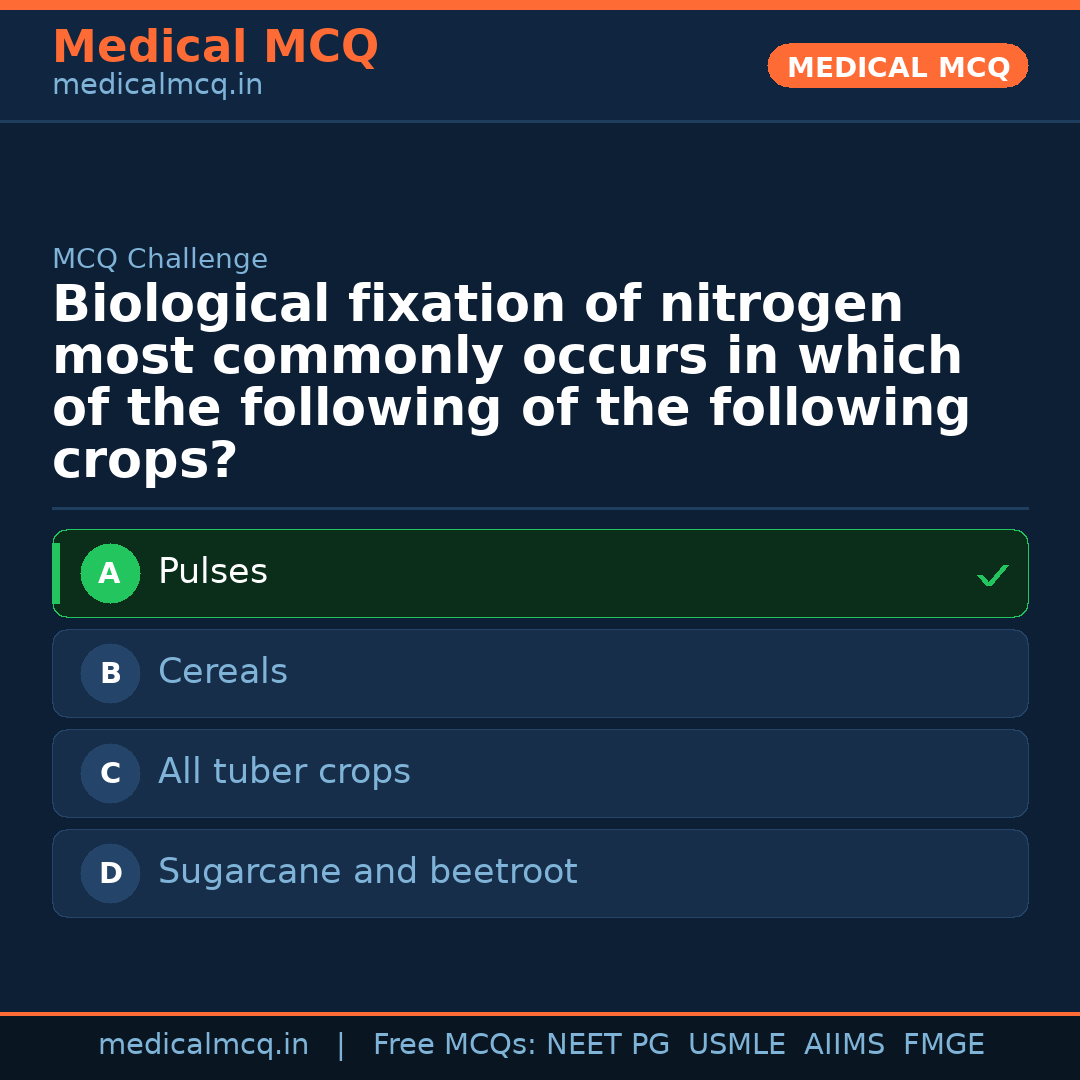Click the orange MEDICAL MCQ badge
Screen dimensions: 1080x1080
point(898,67)
